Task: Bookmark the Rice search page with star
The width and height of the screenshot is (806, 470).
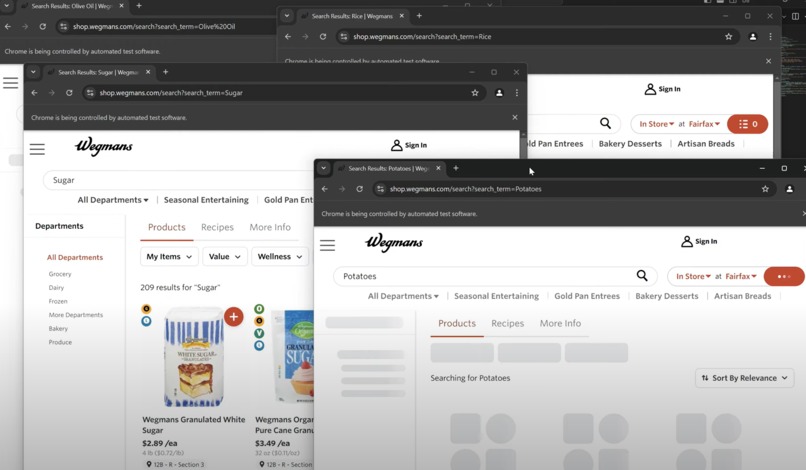Action: click(728, 37)
